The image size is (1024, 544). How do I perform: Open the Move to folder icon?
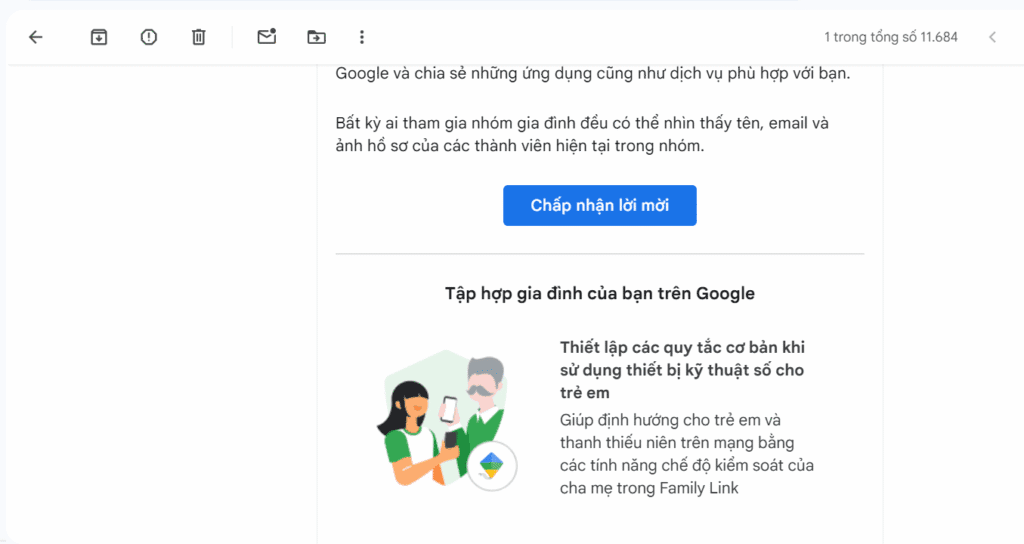(316, 37)
